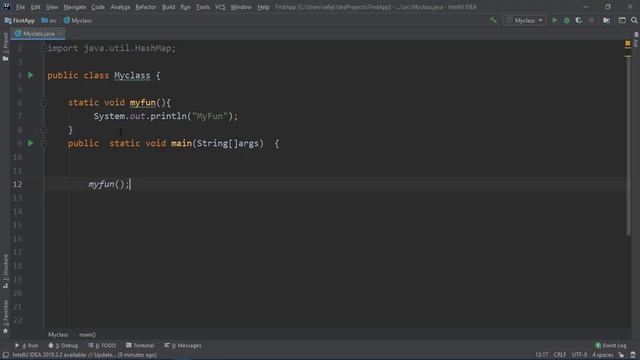Change line separator CRLF in status bar
640x360 pixels.
click(x=560, y=355)
